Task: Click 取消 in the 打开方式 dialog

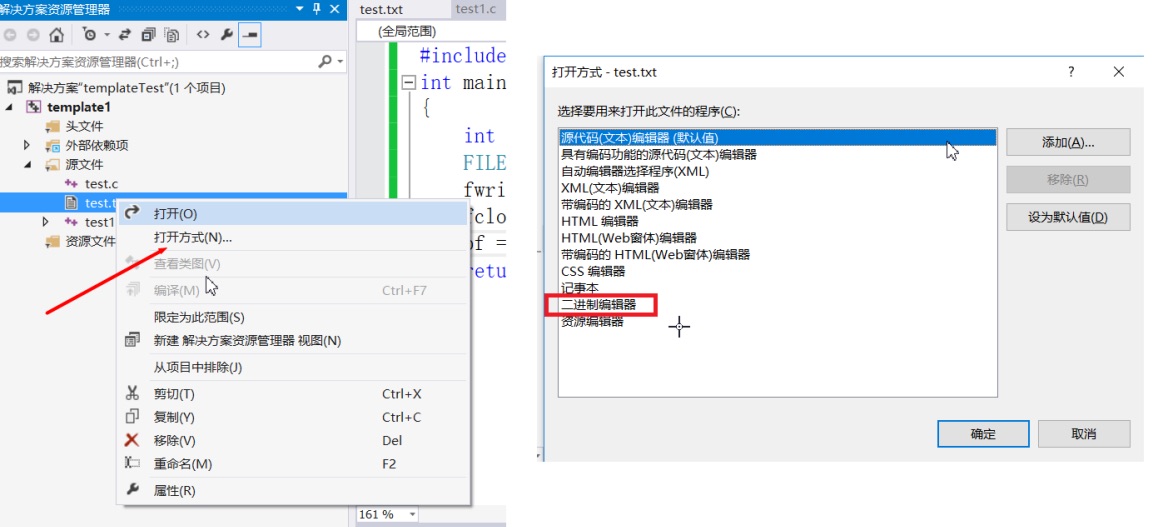Action: click(1084, 434)
